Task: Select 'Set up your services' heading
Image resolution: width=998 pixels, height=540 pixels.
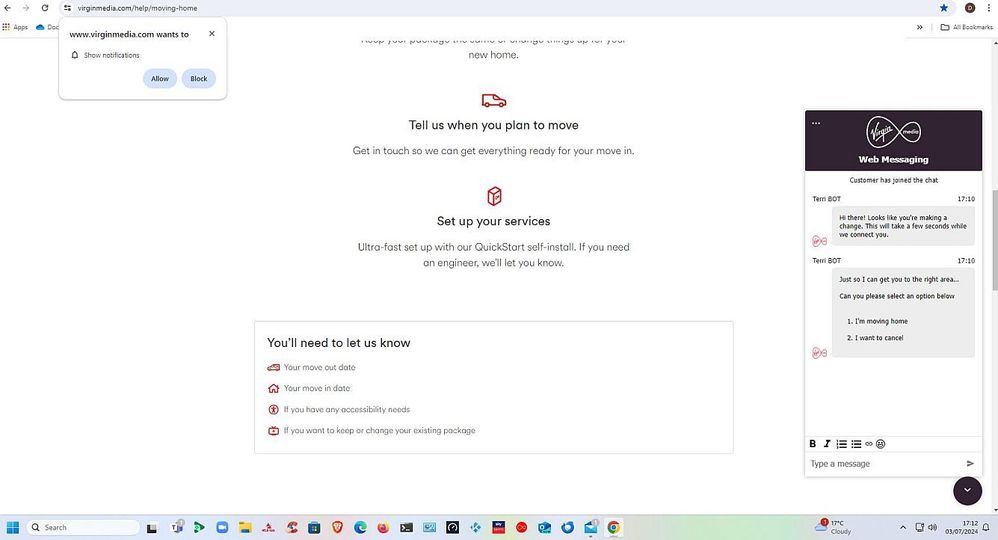Action: 493,222
